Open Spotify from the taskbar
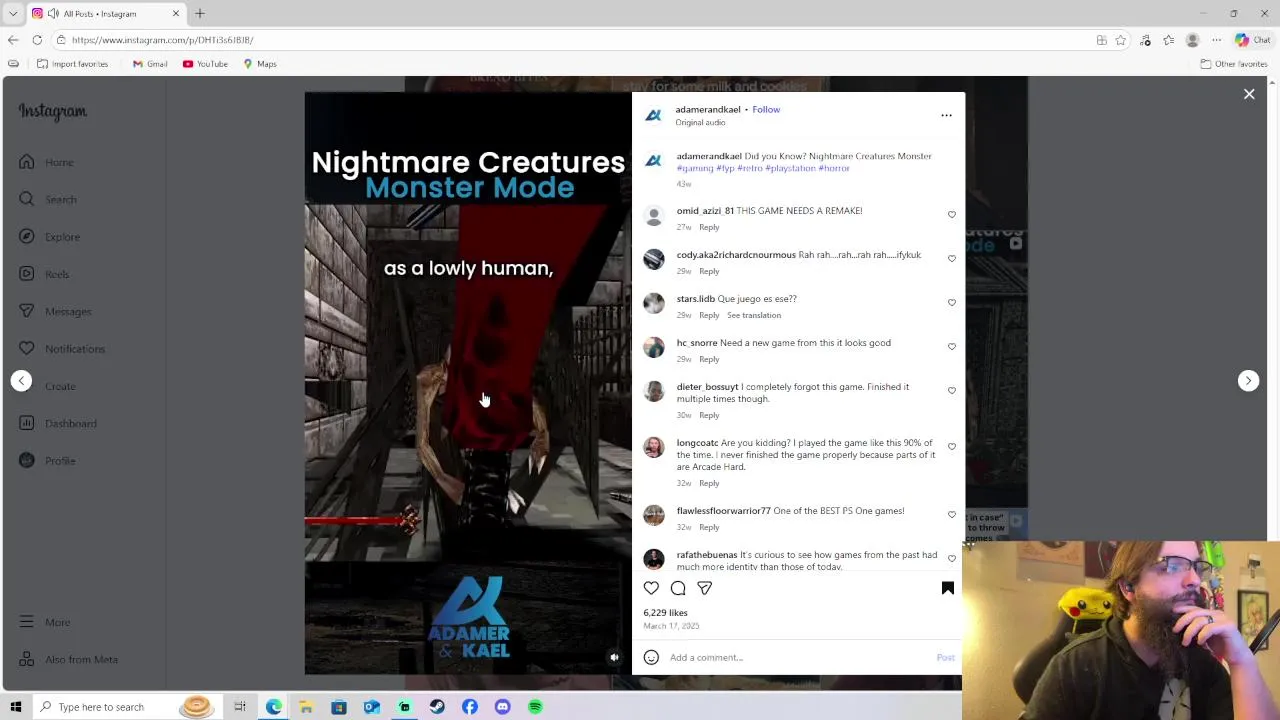Viewport: 1280px width, 720px height. [535, 707]
